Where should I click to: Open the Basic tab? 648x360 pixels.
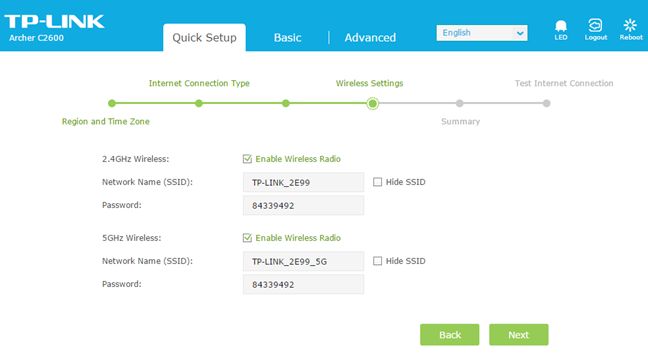coord(287,38)
